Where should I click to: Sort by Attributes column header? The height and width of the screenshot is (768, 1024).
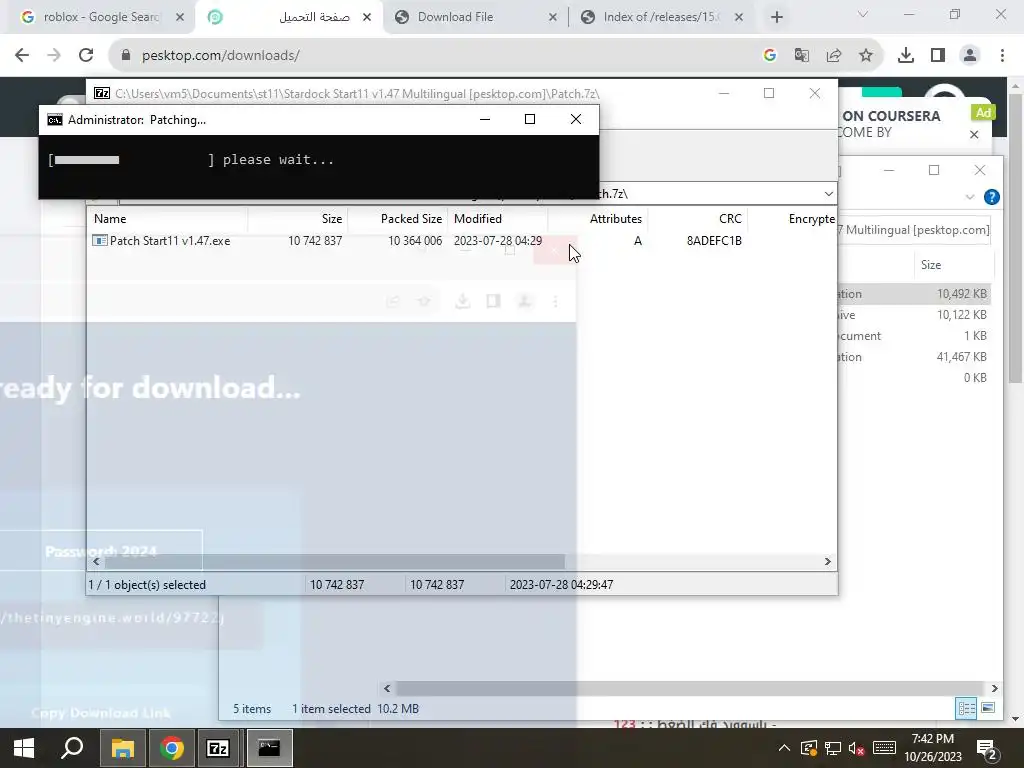coord(598,219)
